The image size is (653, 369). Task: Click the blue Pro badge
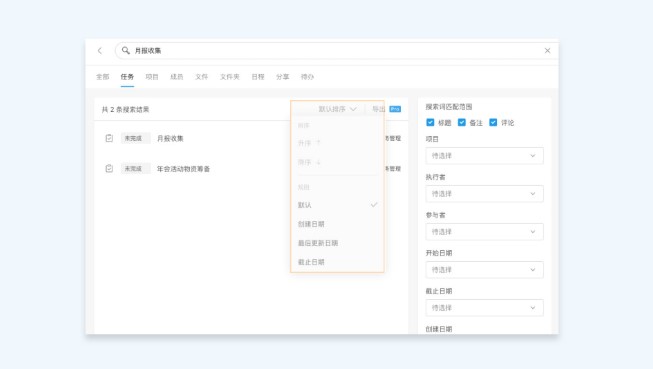pyautogui.click(x=395, y=109)
